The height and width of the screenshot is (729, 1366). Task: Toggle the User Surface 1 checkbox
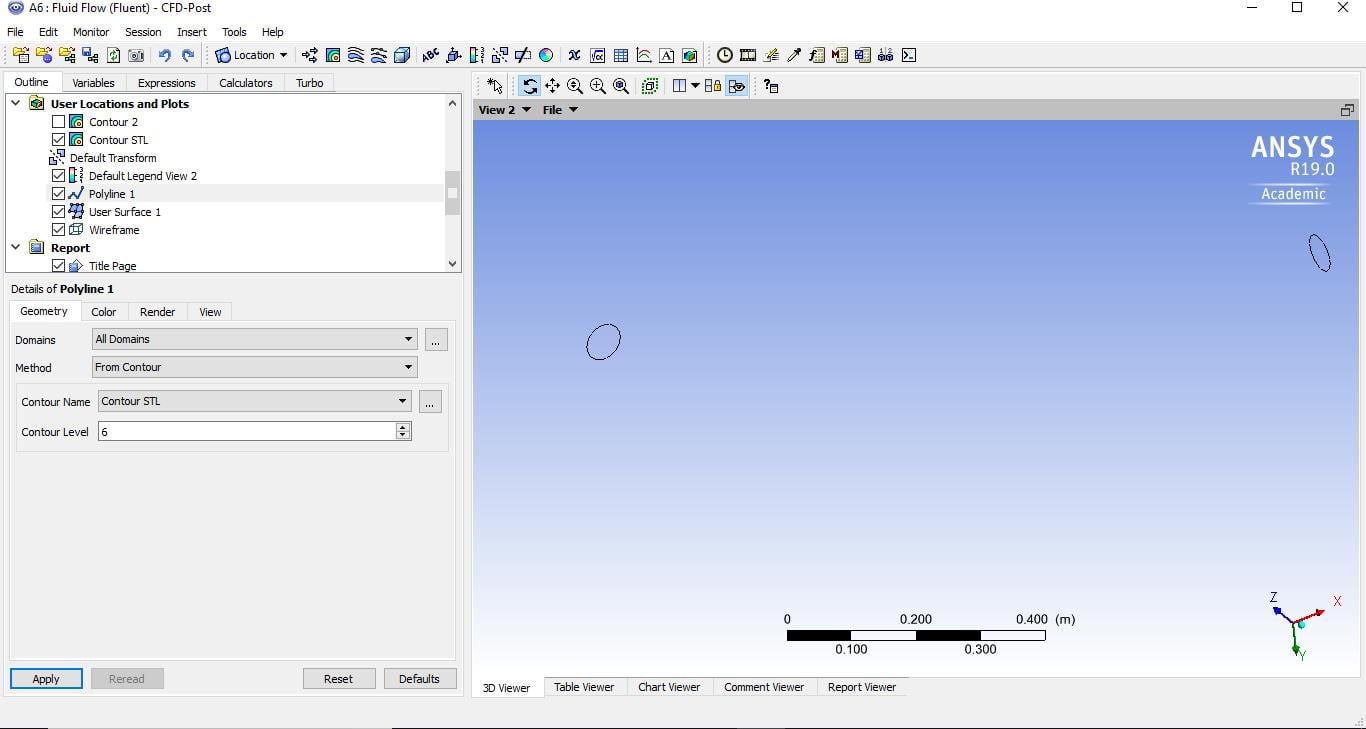pos(58,212)
